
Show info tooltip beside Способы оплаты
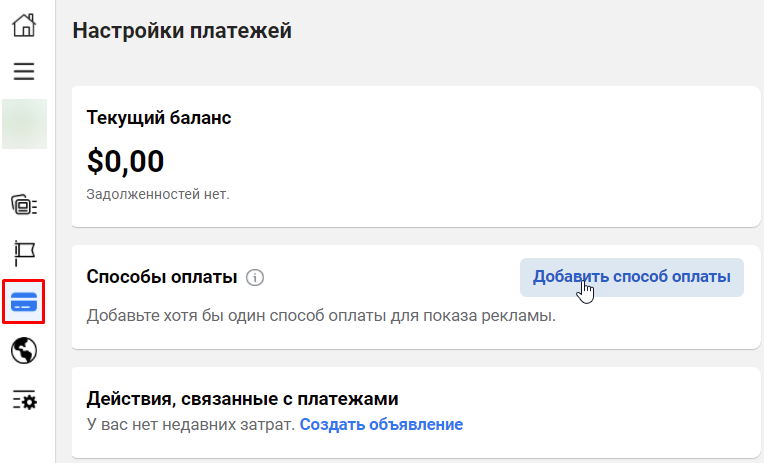pos(255,277)
